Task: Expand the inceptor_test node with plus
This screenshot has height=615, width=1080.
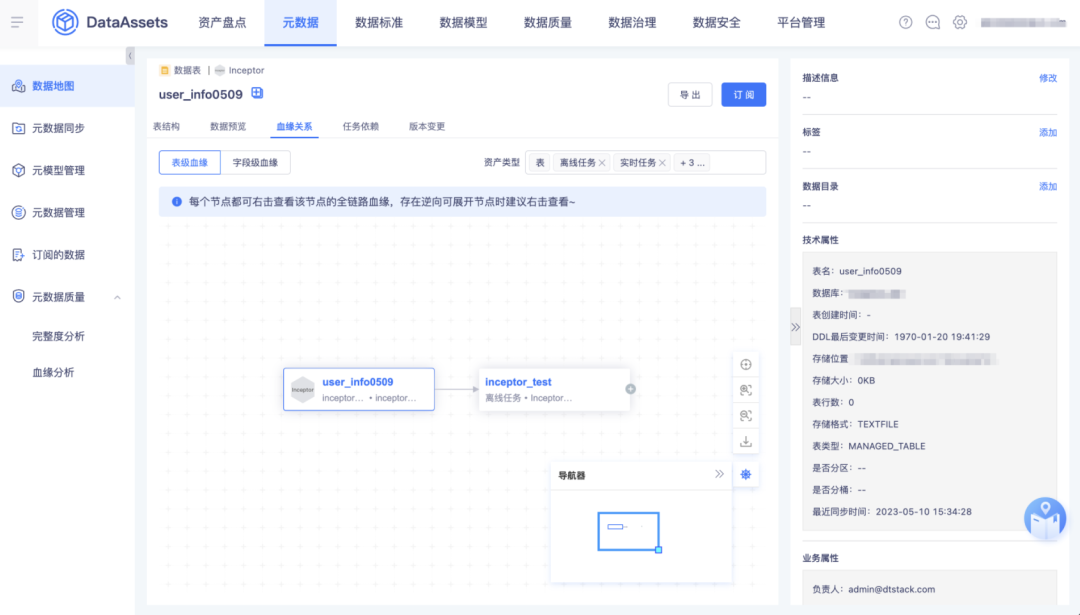Action: coord(630,389)
